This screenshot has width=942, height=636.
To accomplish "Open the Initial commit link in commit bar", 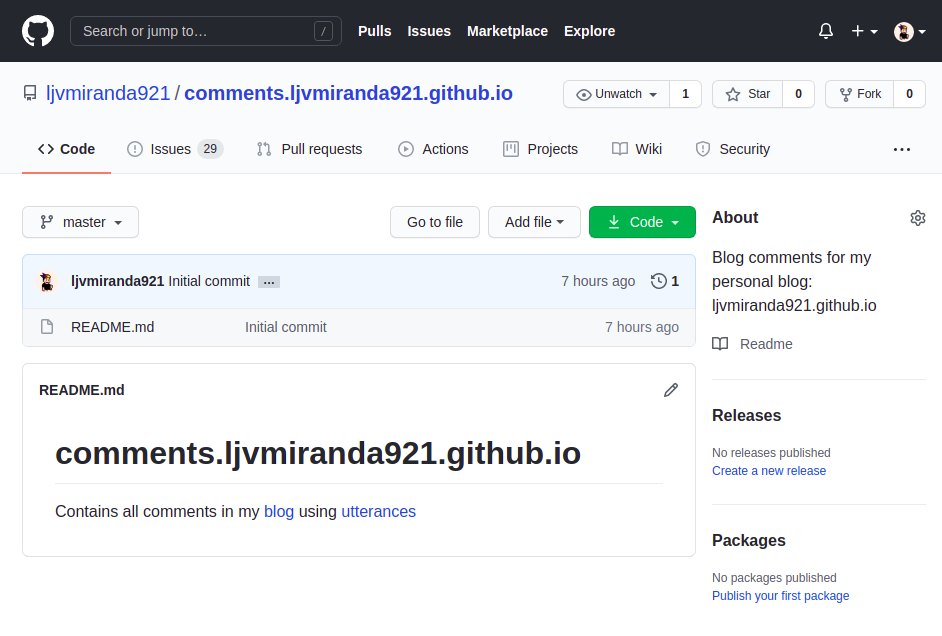I will point(209,281).
